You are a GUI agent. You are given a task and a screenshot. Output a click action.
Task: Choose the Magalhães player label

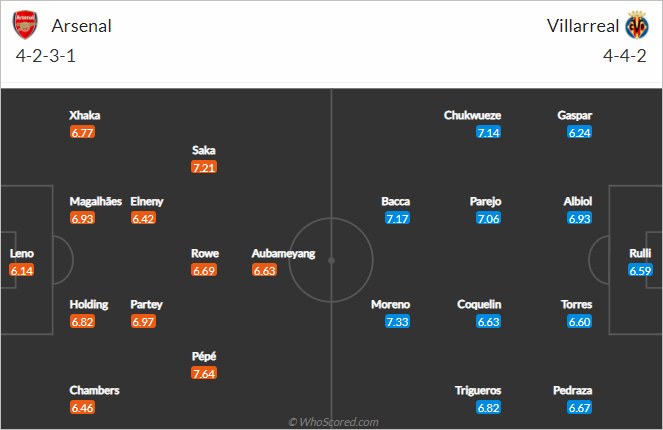[96, 201]
